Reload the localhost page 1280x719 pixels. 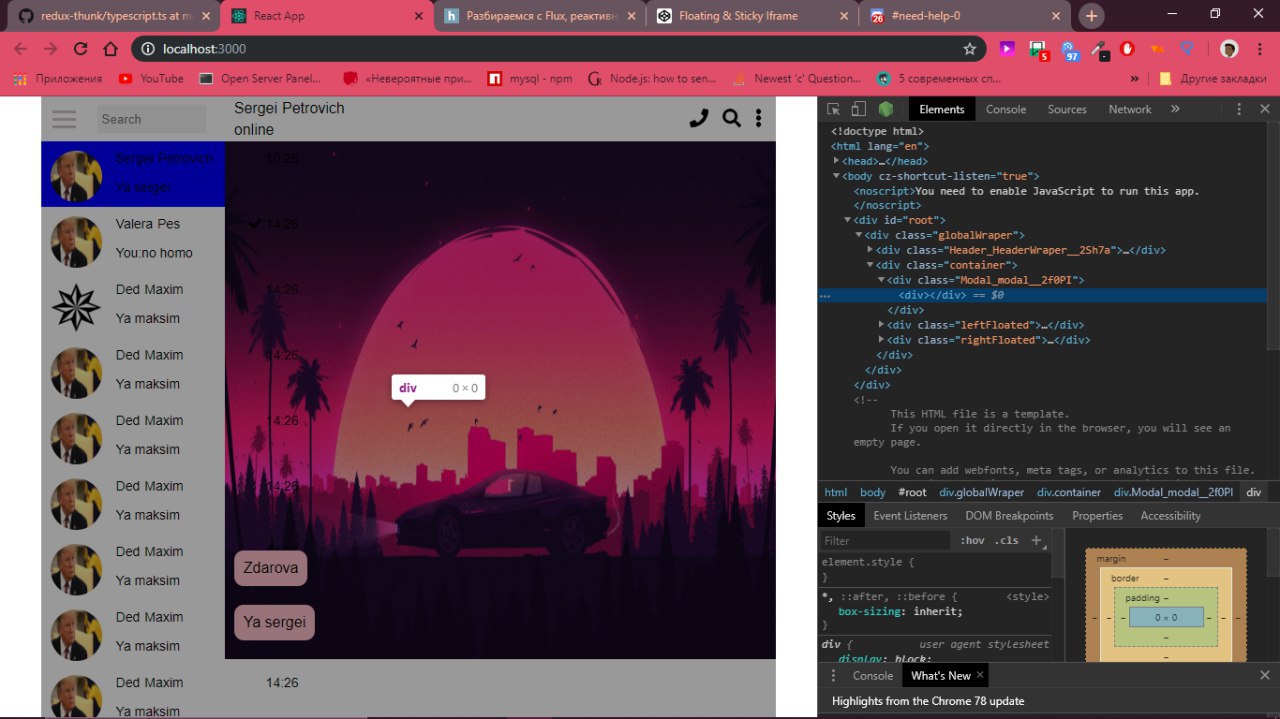tap(81, 49)
